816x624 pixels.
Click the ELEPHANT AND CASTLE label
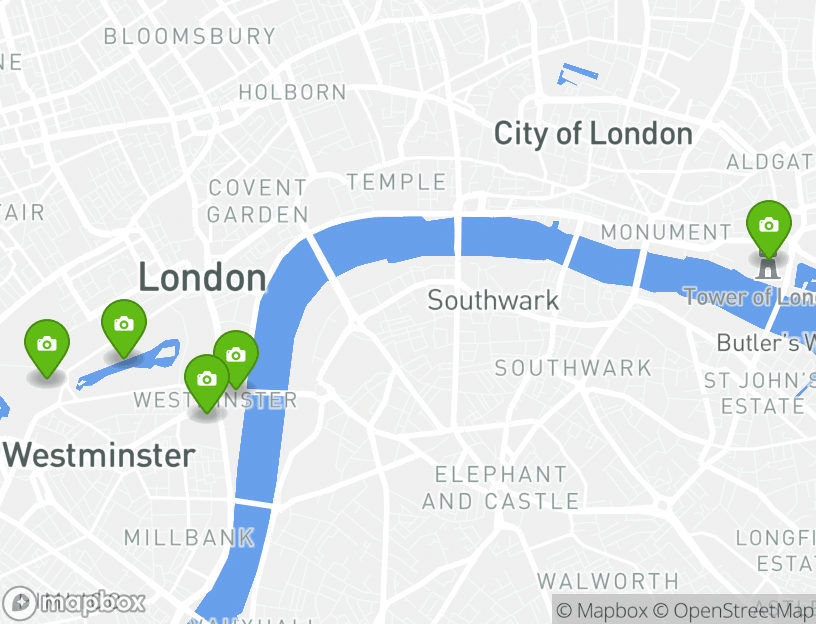tap(501, 488)
